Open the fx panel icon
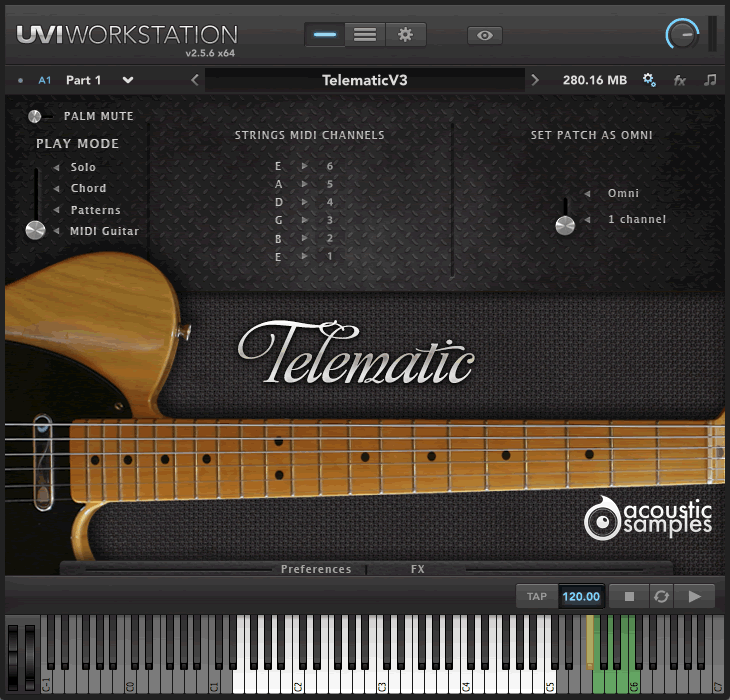730x700 pixels. pyautogui.click(x=680, y=81)
